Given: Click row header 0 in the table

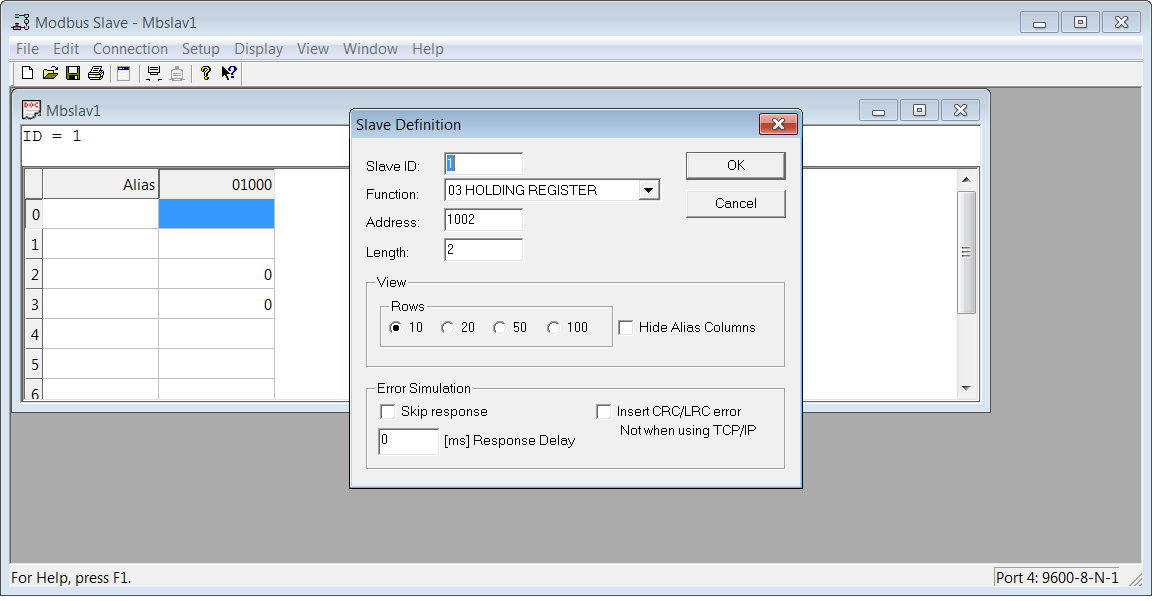Looking at the screenshot, I should (x=35, y=215).
